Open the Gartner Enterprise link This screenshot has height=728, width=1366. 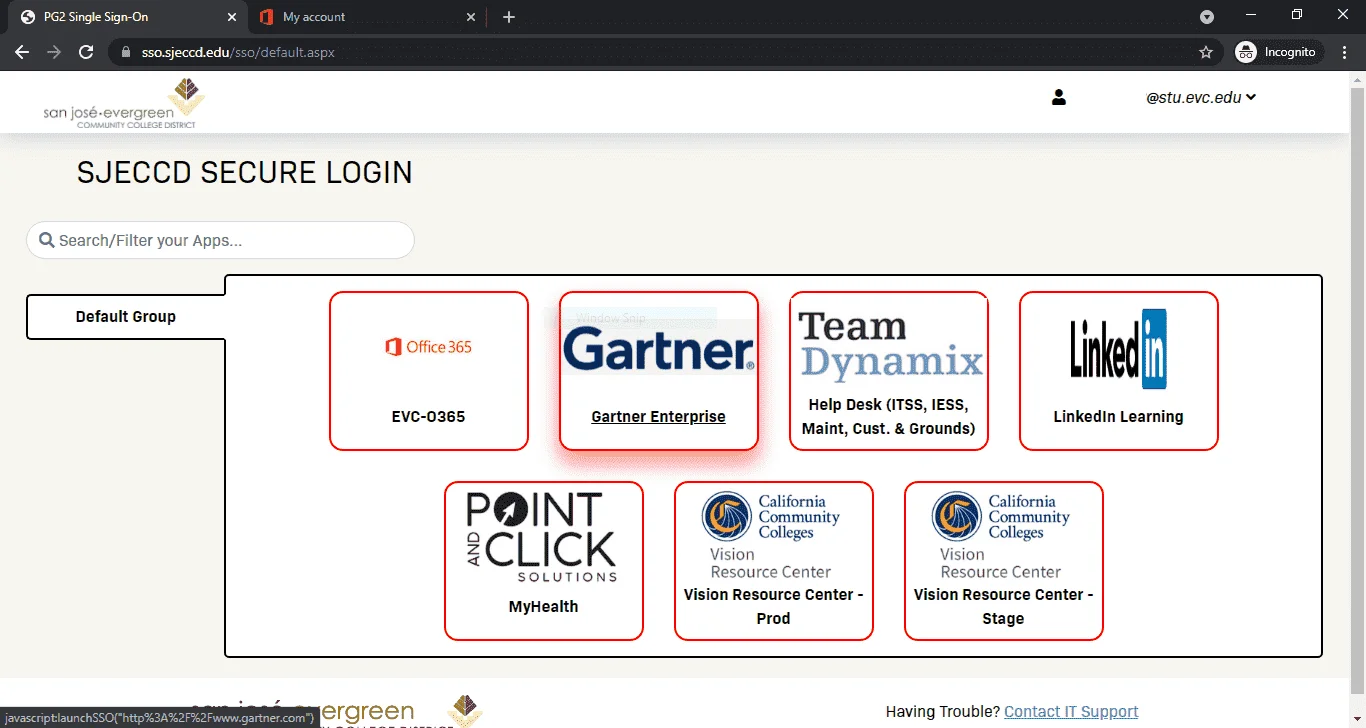658,416
